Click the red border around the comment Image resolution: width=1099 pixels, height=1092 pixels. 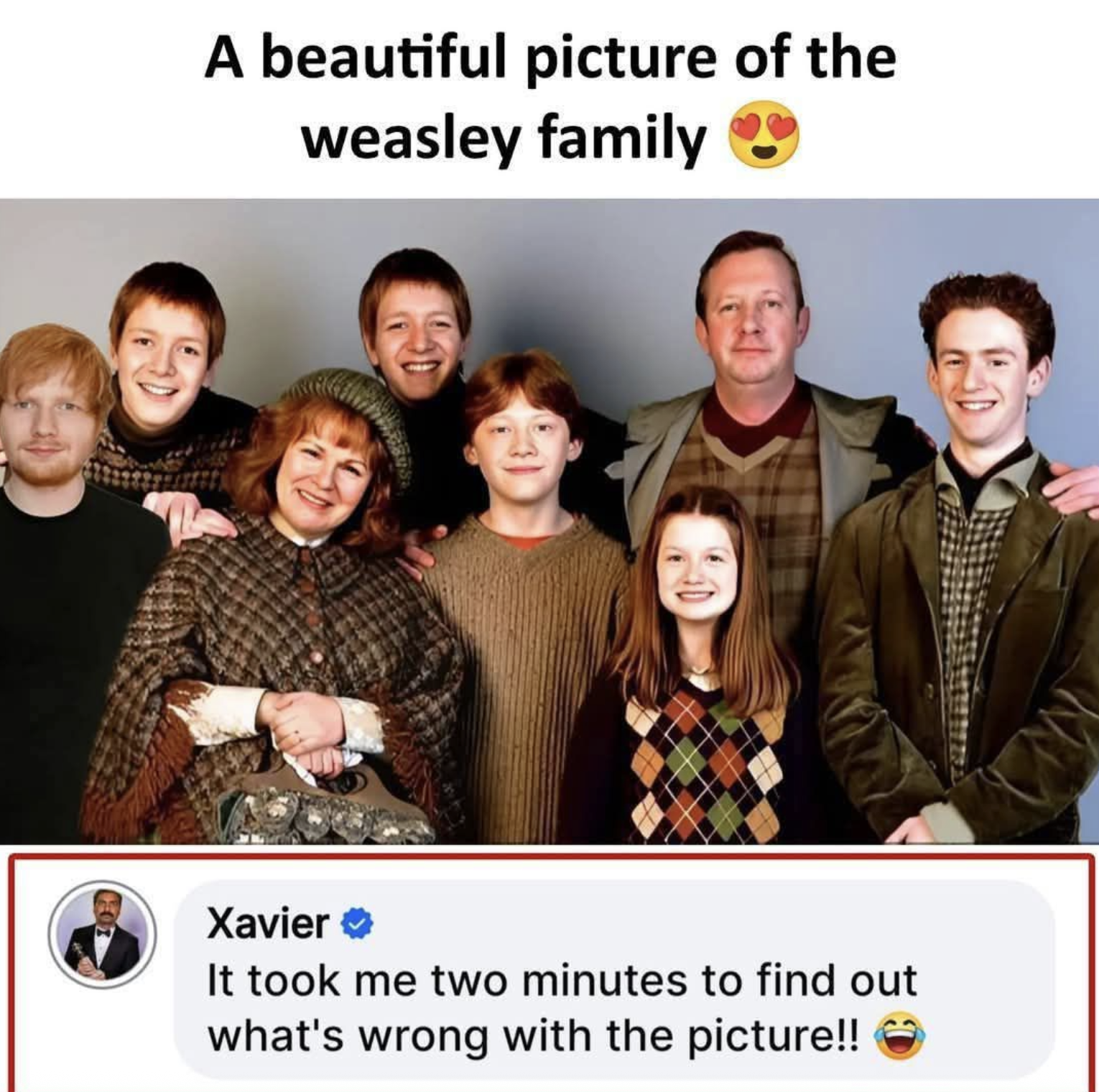[x=549, y=855]
